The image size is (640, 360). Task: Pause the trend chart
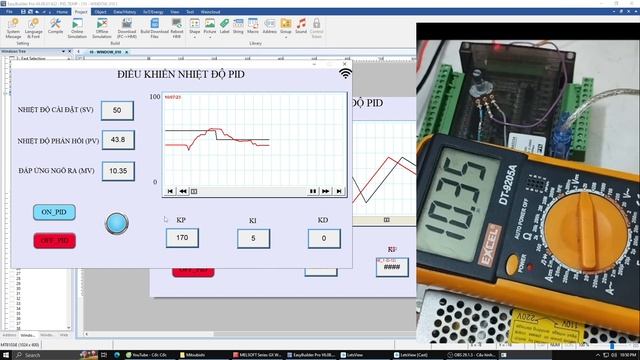[x=313, y=191]
